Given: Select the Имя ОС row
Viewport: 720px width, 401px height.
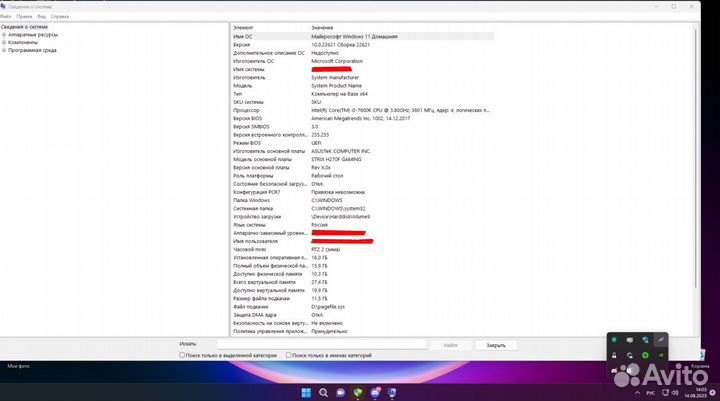Looking at the screenshot, I should click(x=363, y=36).
